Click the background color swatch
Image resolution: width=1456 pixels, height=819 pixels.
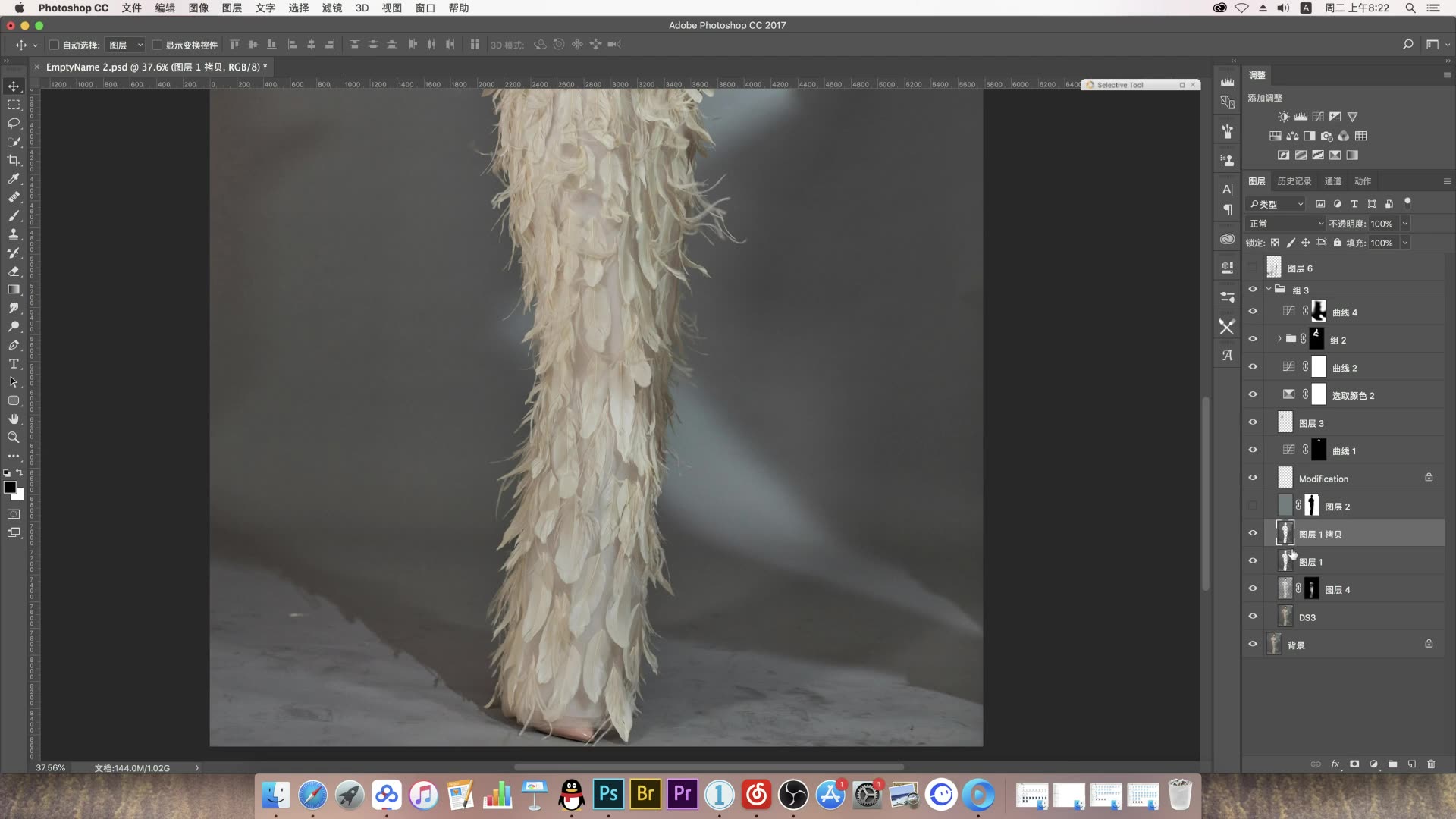click(x=20, y=497)
